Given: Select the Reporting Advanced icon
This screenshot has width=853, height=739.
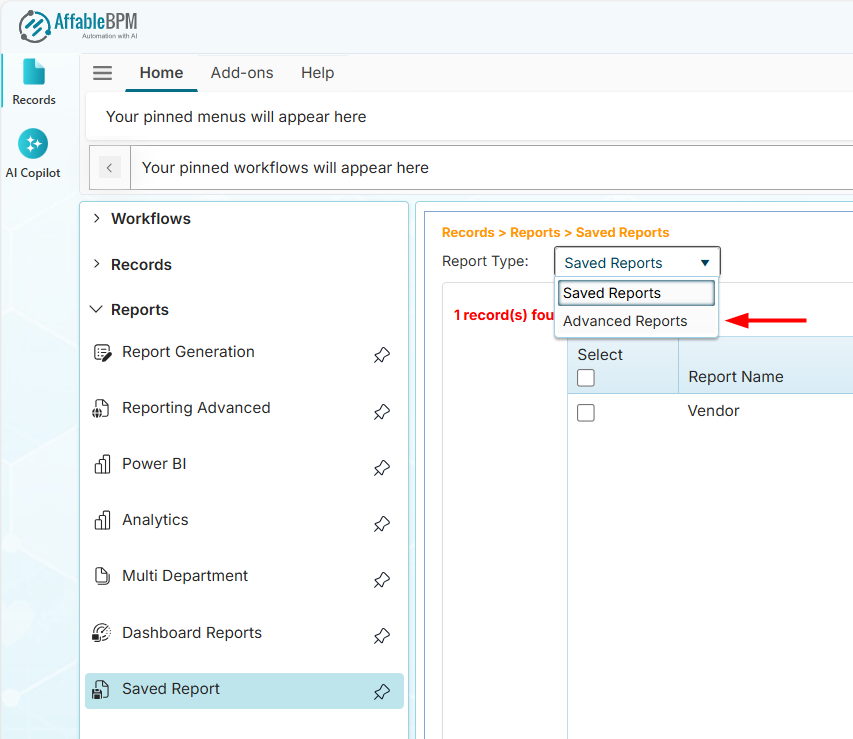Looking at the screenshot, I should click(100, 409).
